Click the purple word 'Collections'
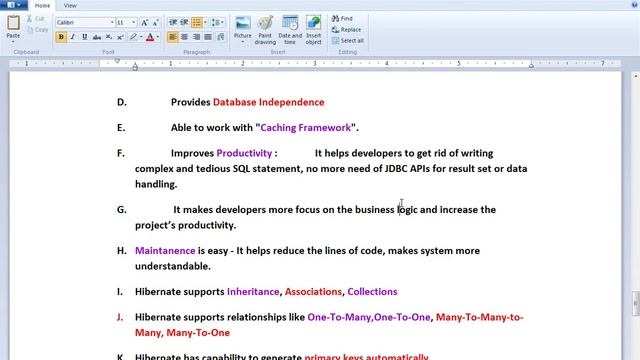This screenshot has width=640, height=360. point(372,291)
